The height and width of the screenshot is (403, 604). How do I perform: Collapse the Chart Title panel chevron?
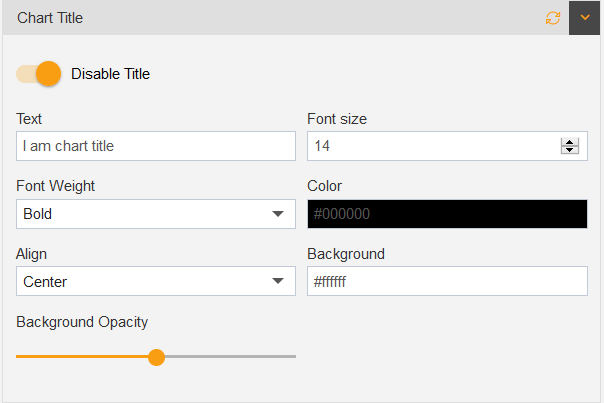point(585,17)
